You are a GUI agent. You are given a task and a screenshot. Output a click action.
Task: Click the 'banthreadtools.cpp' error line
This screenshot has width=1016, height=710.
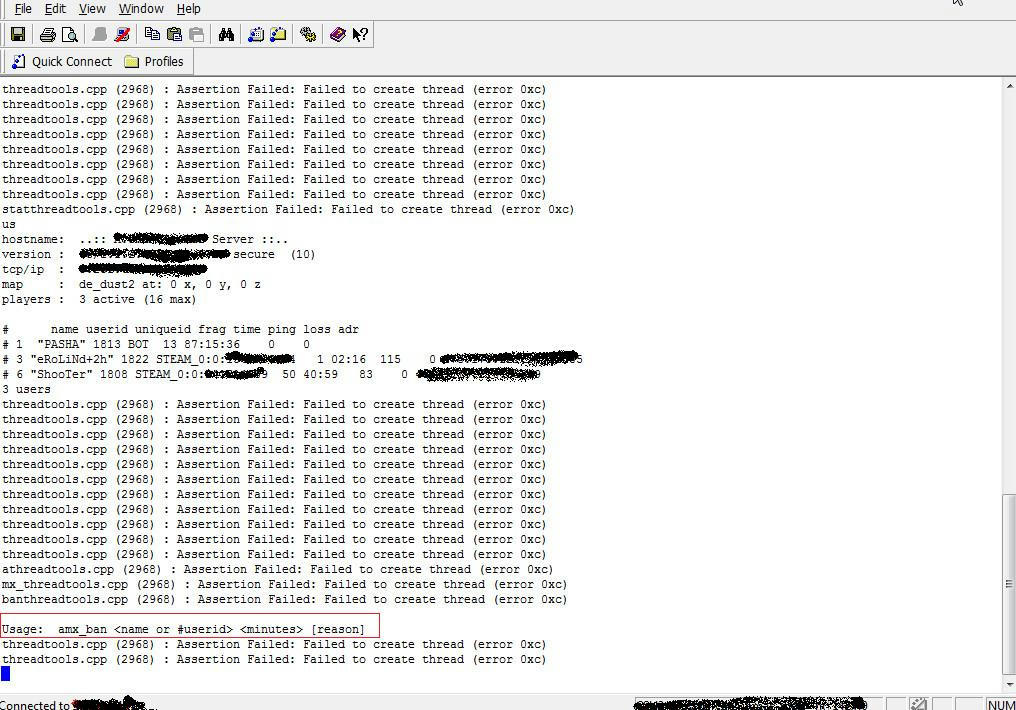284,599
